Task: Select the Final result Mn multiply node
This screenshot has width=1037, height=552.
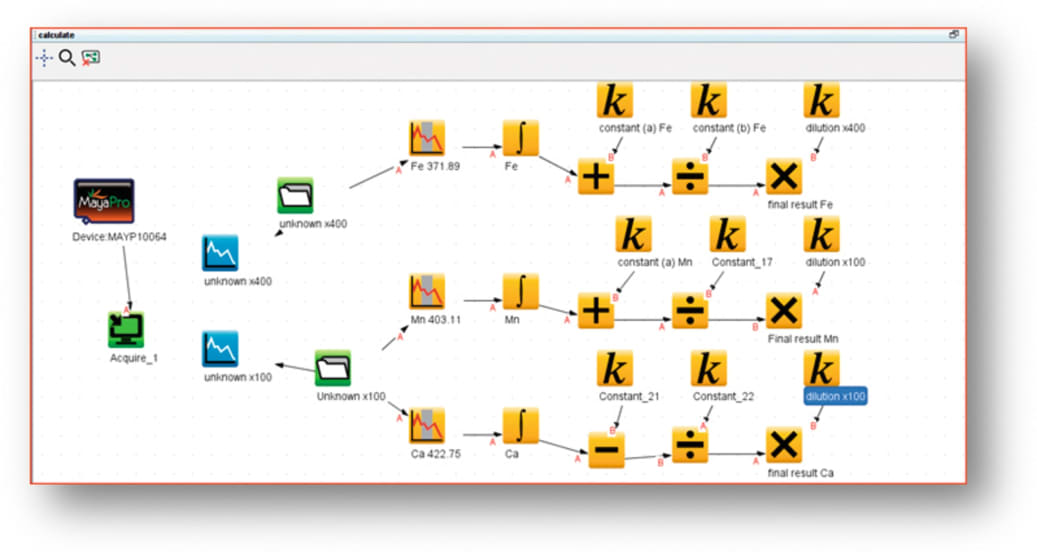Action: 784,311
